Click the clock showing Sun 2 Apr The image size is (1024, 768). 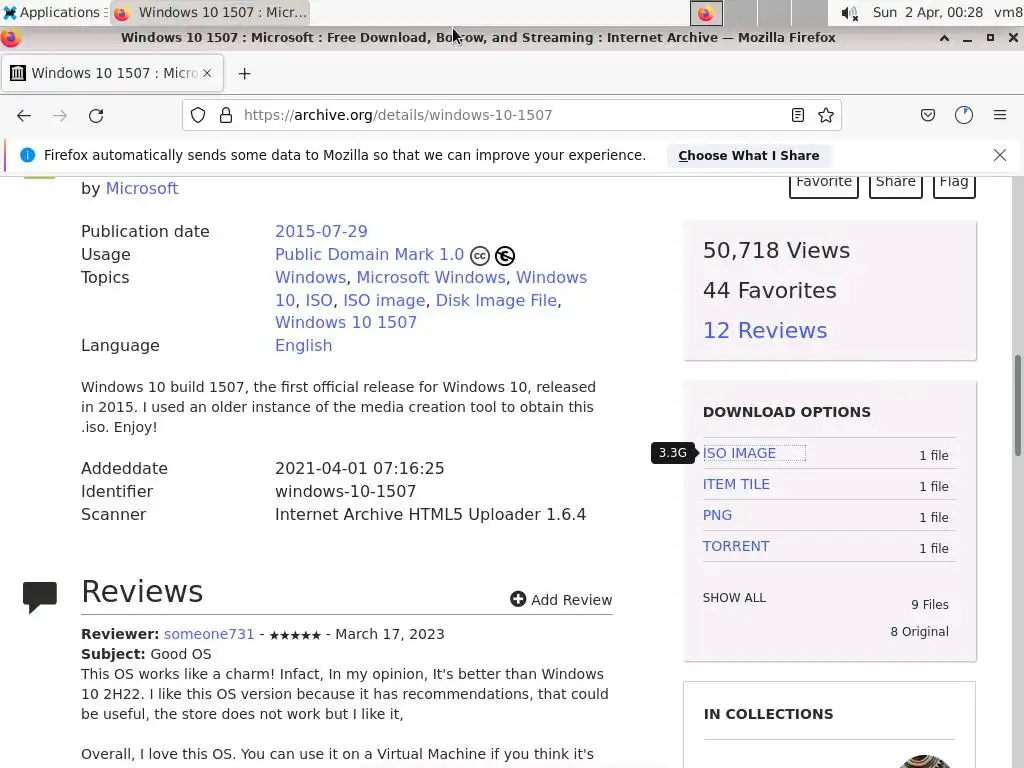(x=927, y=12)
